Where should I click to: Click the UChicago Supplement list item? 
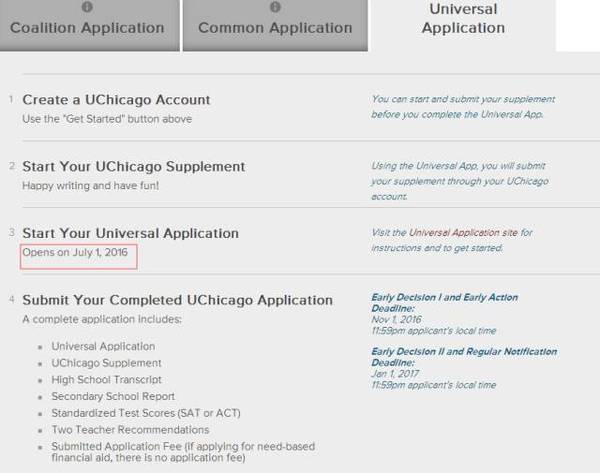[106, 363]
